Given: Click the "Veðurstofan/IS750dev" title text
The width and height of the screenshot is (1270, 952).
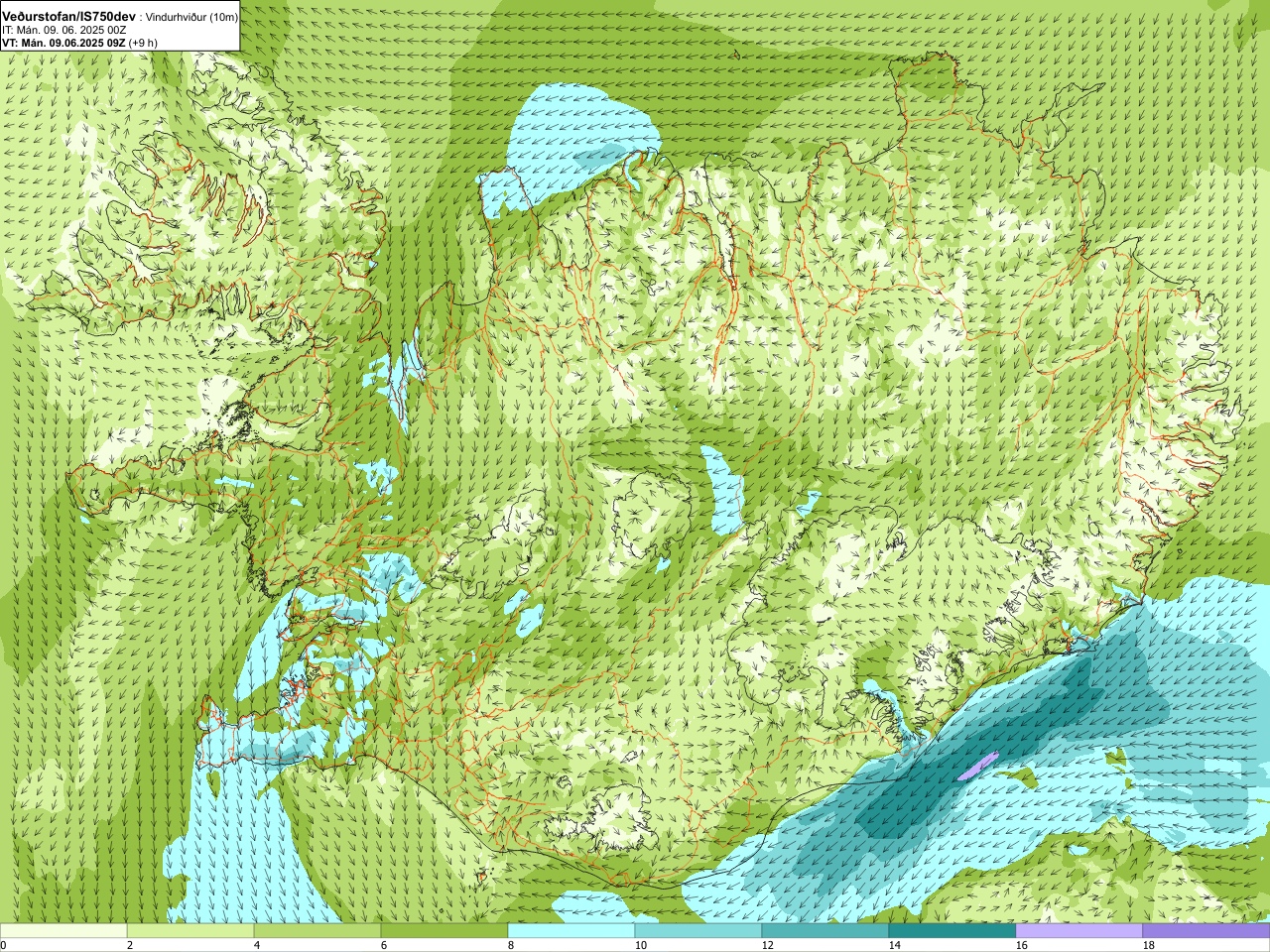Looking at the screenshot, I should coord(69,17).
